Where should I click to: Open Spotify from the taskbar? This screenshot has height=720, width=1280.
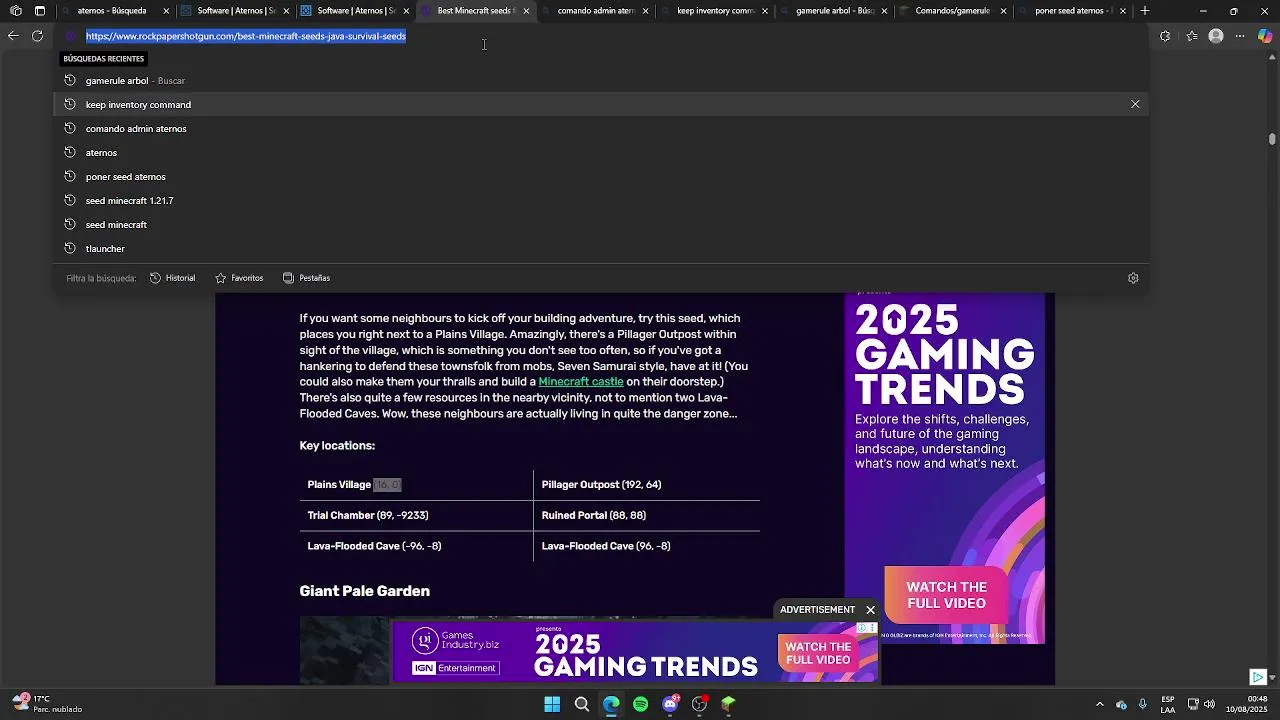tap(640, 704)
